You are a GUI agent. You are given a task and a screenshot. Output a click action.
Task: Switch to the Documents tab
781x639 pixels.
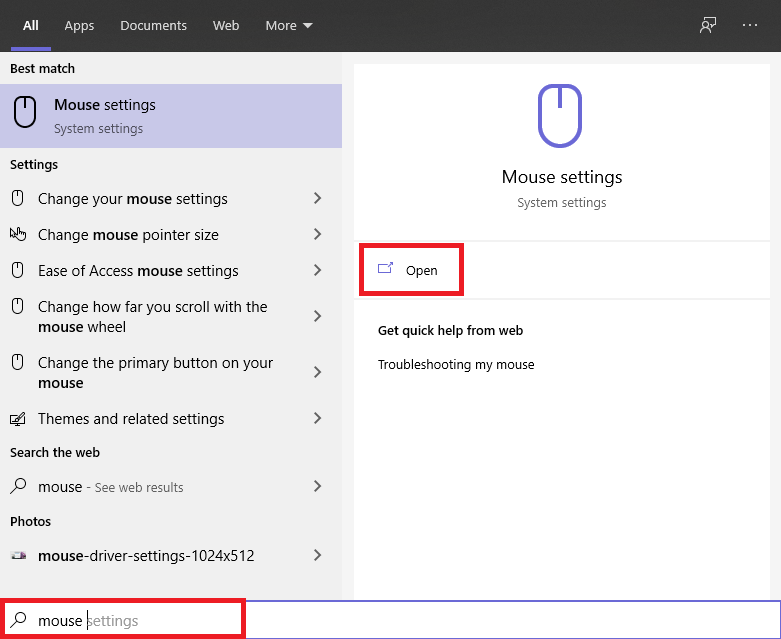153,26
